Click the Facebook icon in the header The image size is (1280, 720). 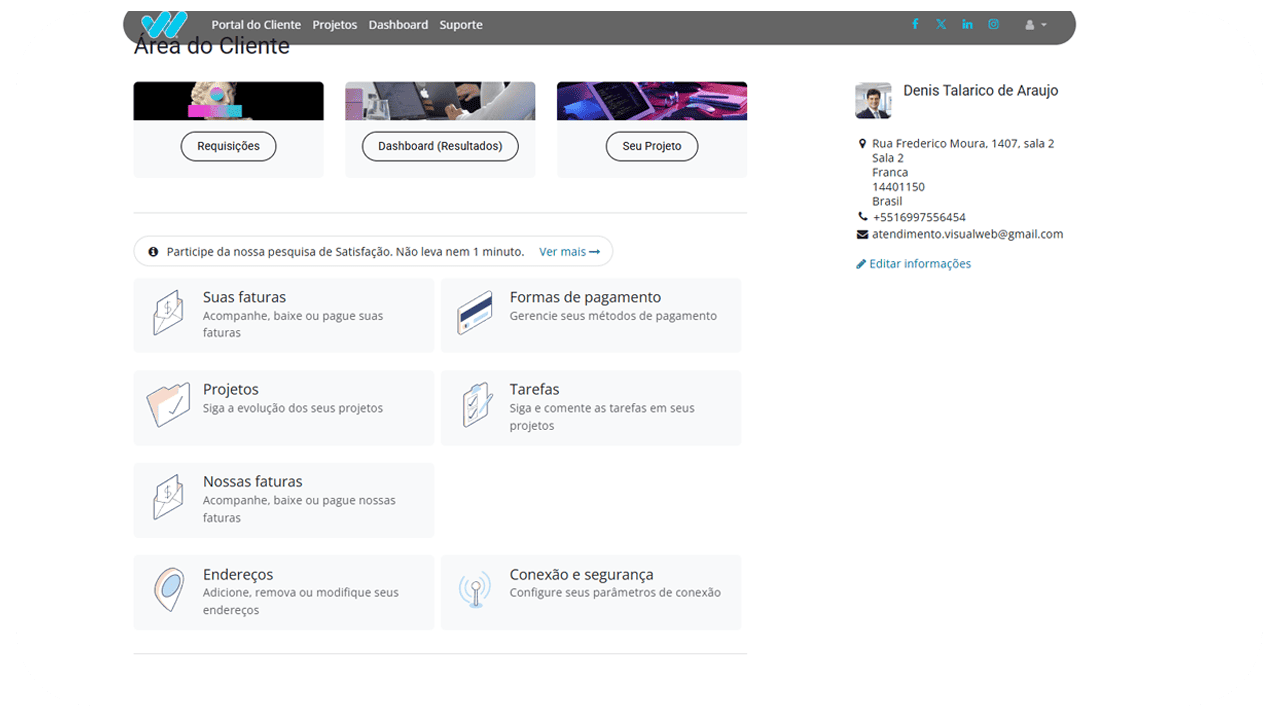(914, 25)
